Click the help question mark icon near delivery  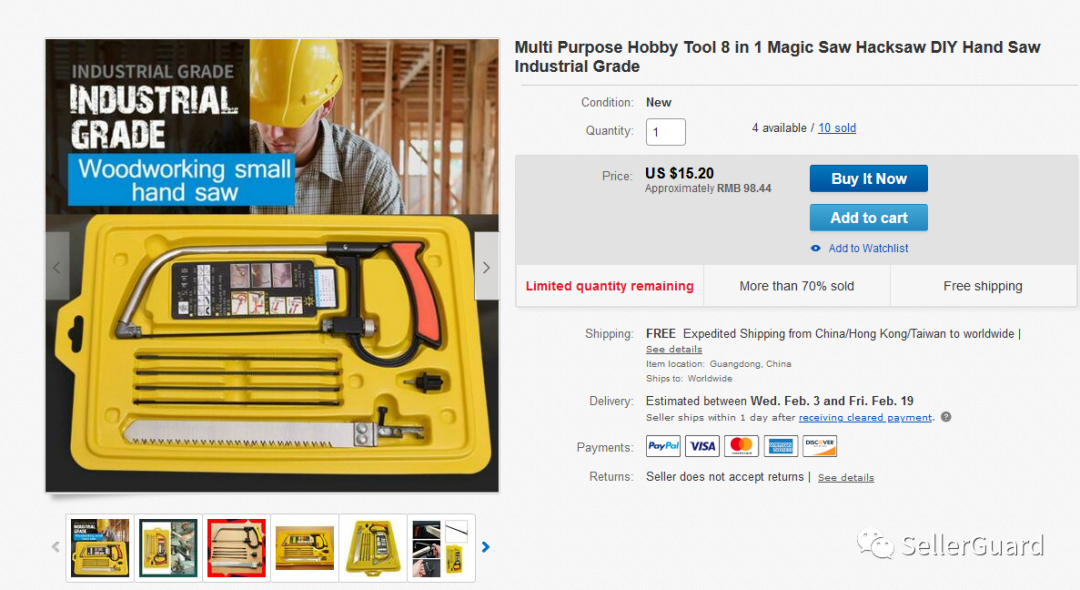tap(946, 417)
